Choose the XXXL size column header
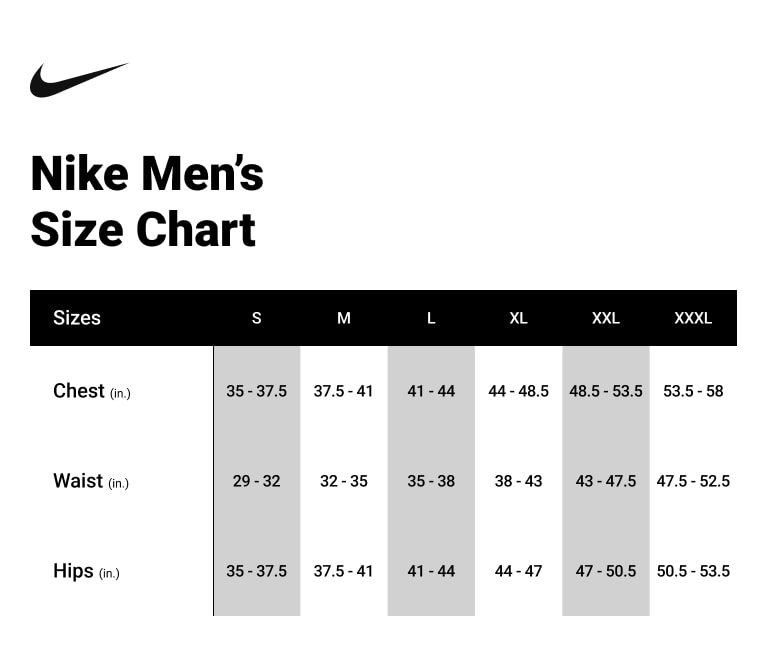The width and height of the screenshot is (767, 646). click(x=693, y=318)
